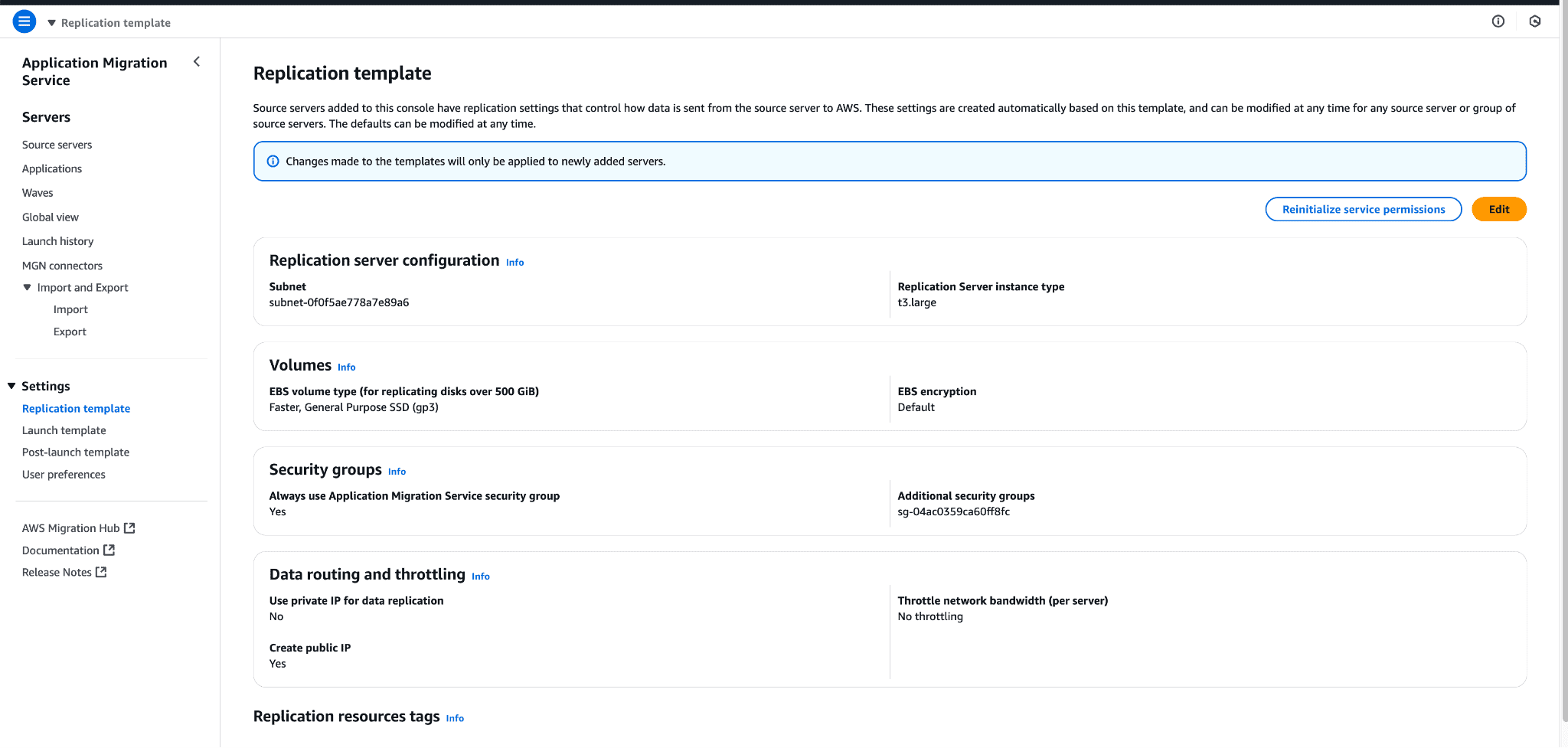Click the Use private IP for data replication label

356,601
